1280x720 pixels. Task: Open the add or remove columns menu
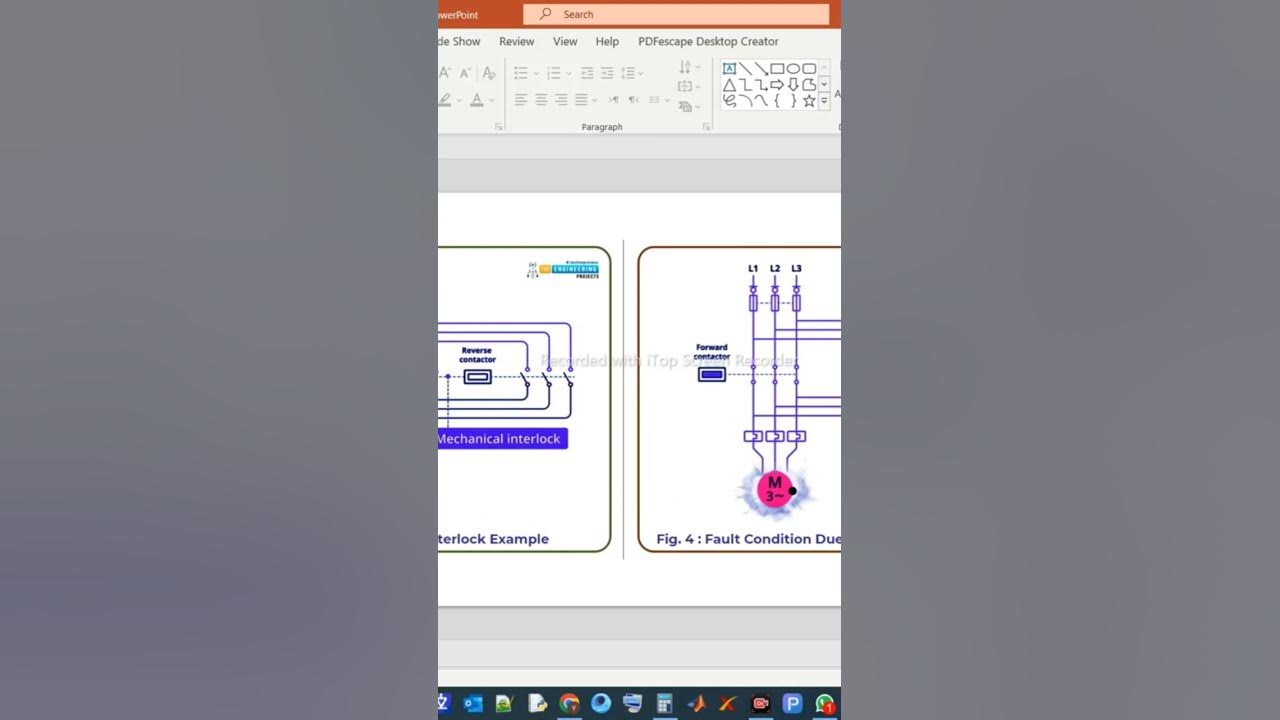(x=658, y=100)
